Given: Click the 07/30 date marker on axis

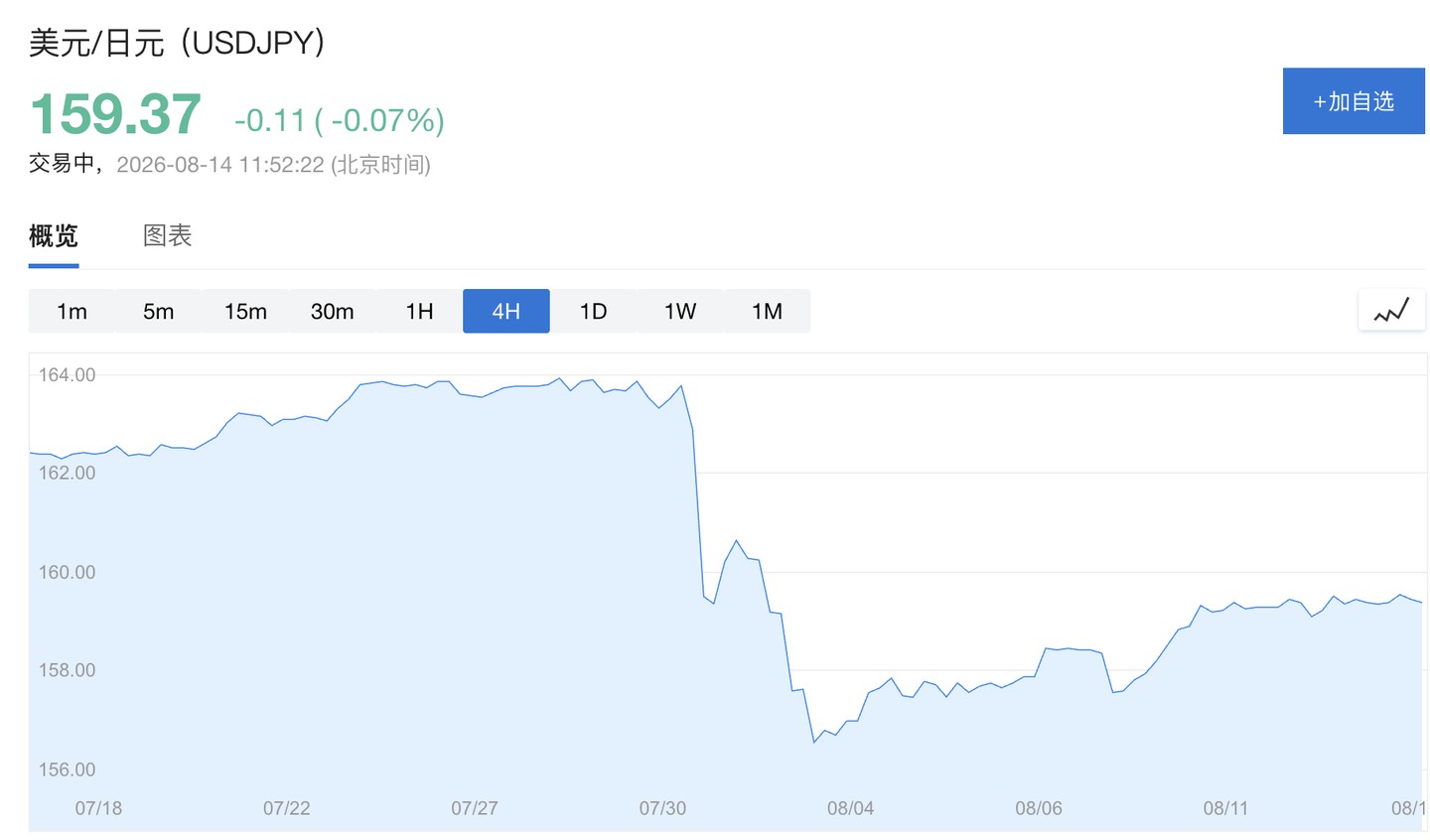Looking at the screenshot, I should 662,808.
